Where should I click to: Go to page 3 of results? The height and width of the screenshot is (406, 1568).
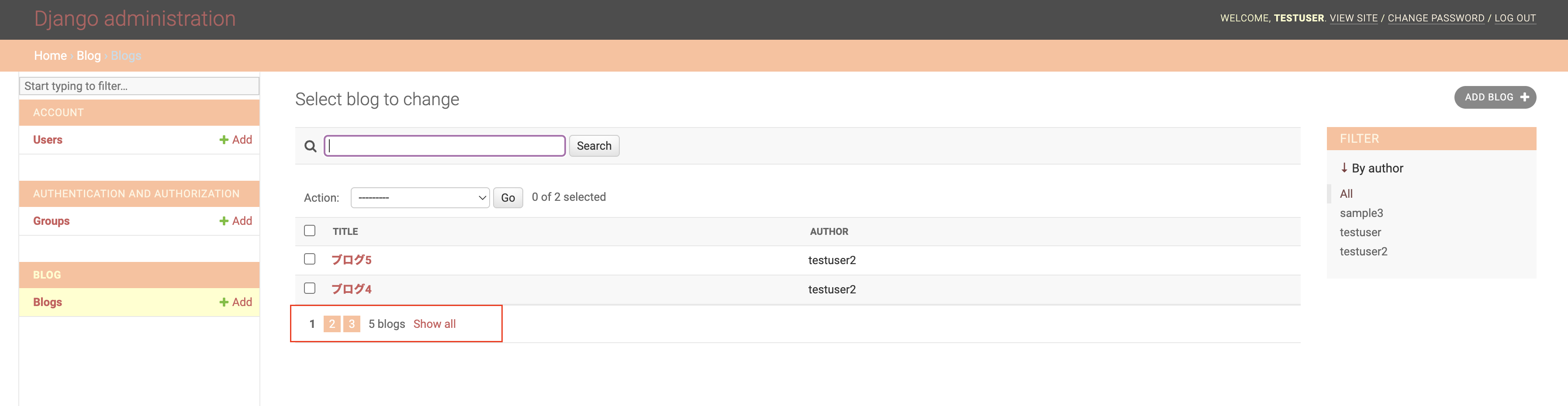pos(351,324)
